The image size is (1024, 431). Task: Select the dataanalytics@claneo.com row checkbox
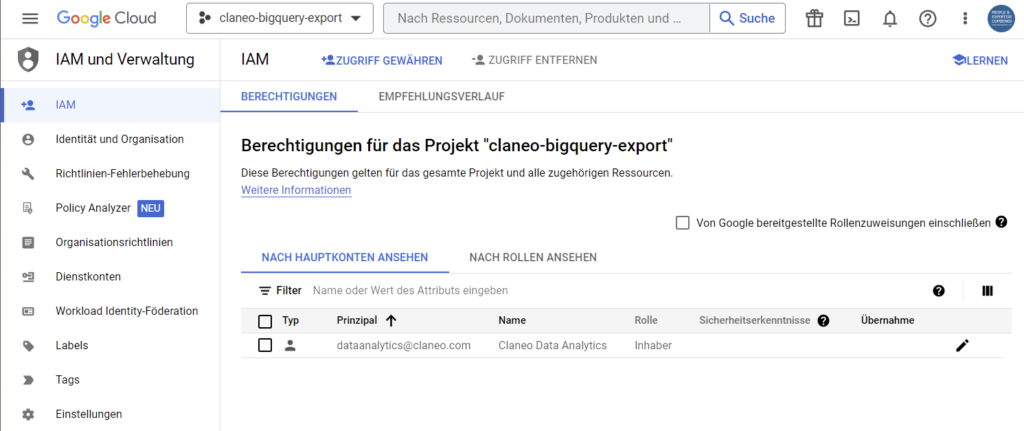265,345
